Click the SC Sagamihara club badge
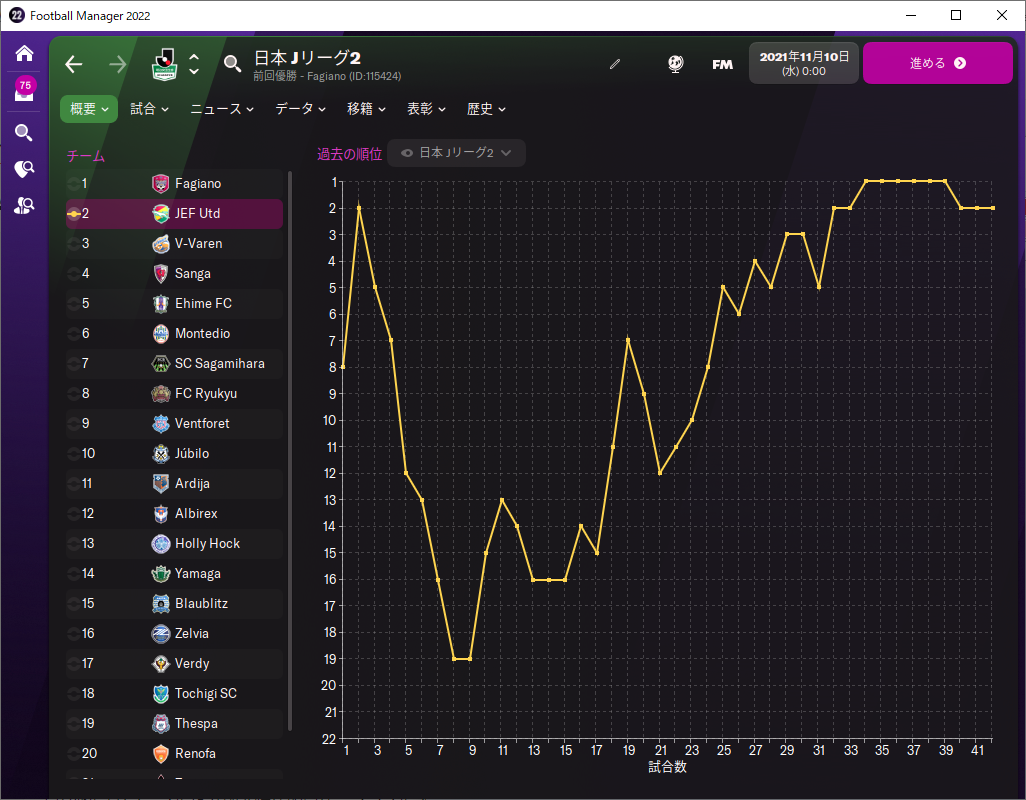Viewport: 1026px width, 800px height. click(160, 364)
